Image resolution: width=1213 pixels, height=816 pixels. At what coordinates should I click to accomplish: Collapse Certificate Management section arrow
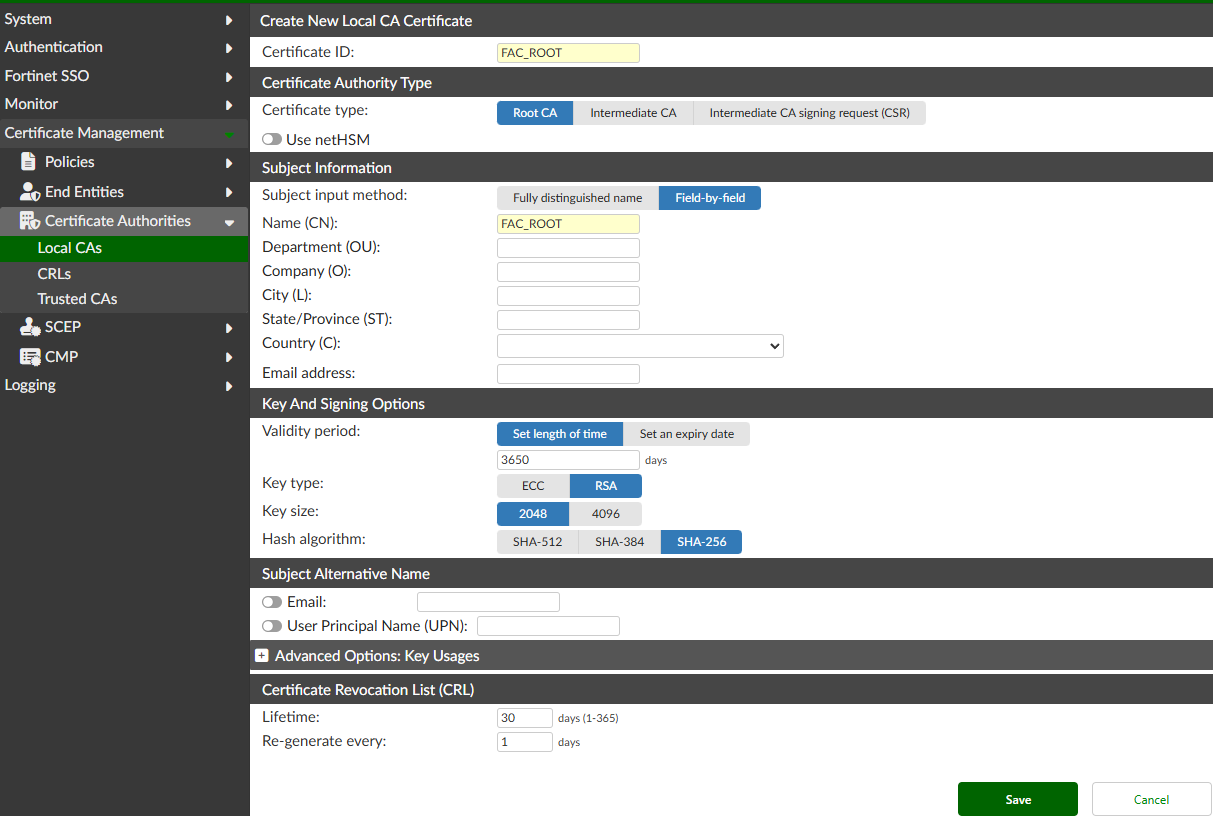229,134
